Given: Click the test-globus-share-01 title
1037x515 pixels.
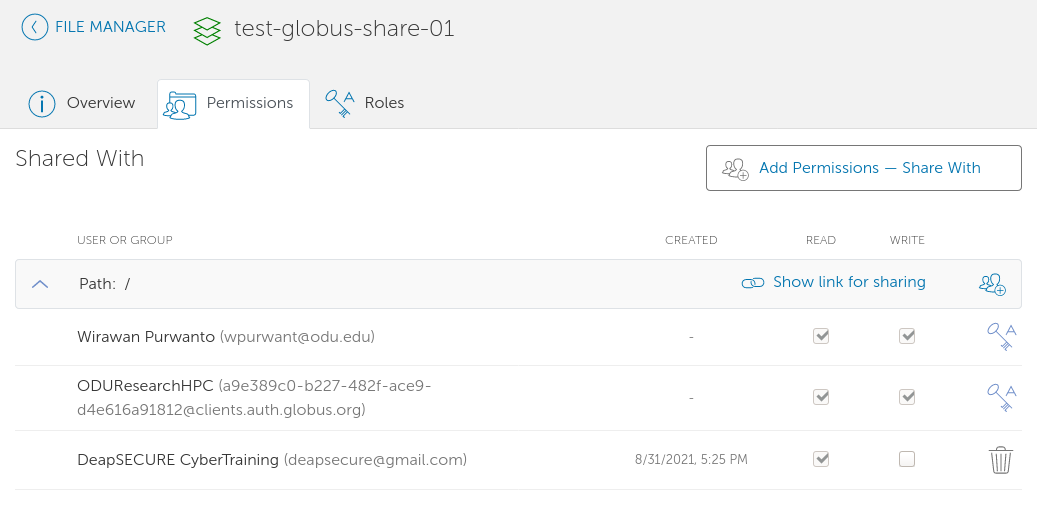Looking at the screenshot, I should click(x=344, y=29).
